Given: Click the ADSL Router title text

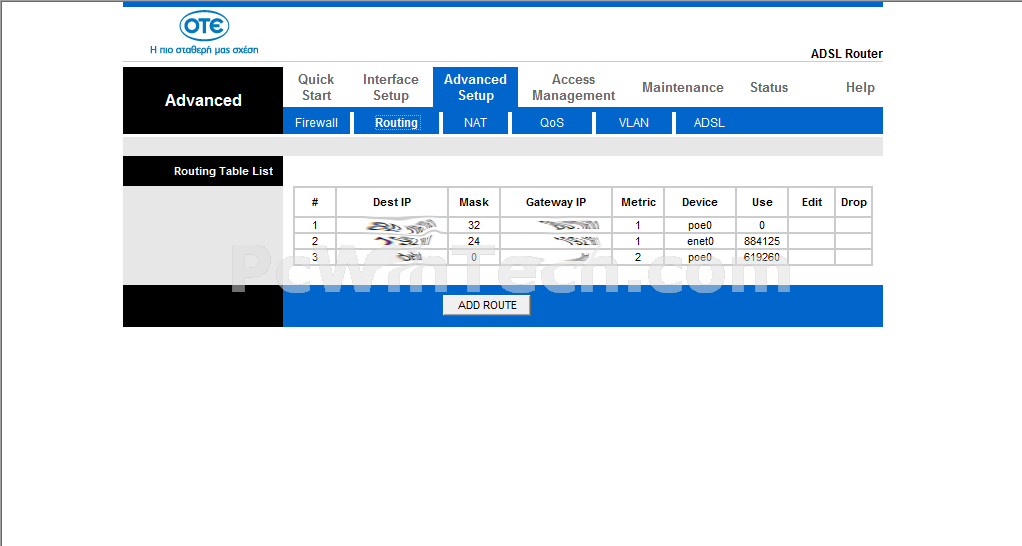Looking at the screenshot, I should tap(846, 54).
